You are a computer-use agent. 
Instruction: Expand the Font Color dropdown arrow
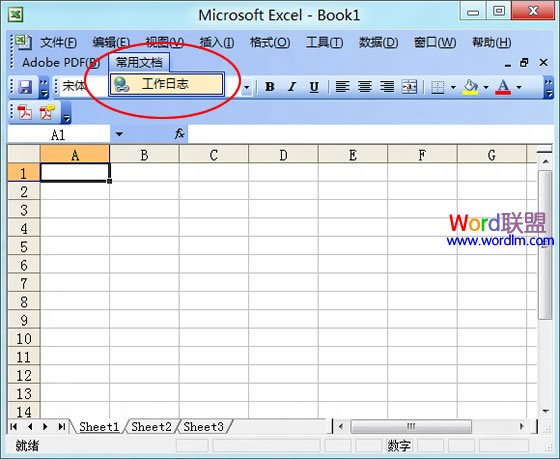click(519, 87)
